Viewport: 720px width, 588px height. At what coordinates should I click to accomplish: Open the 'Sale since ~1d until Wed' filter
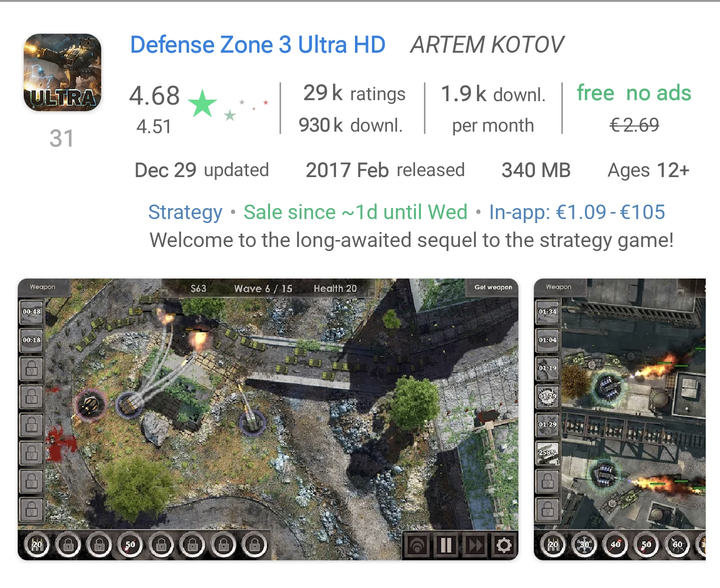coord(355,212)
